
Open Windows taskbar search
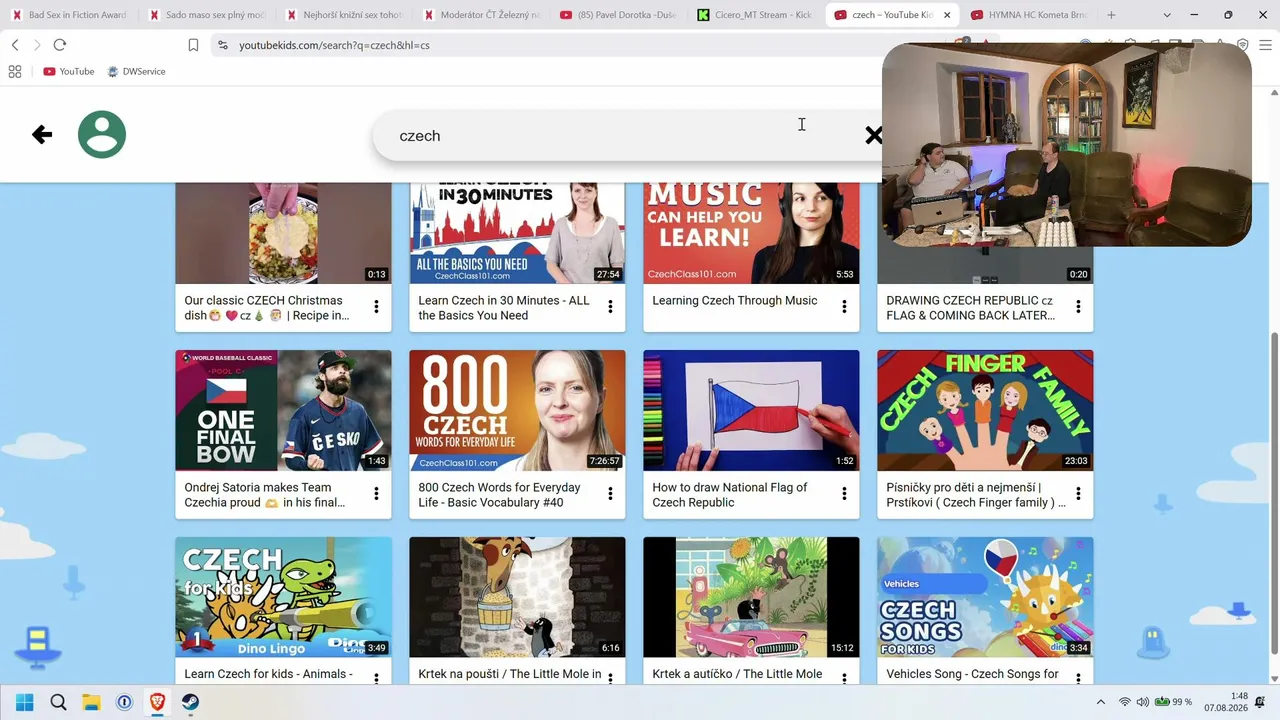click(x=58, y=702)
